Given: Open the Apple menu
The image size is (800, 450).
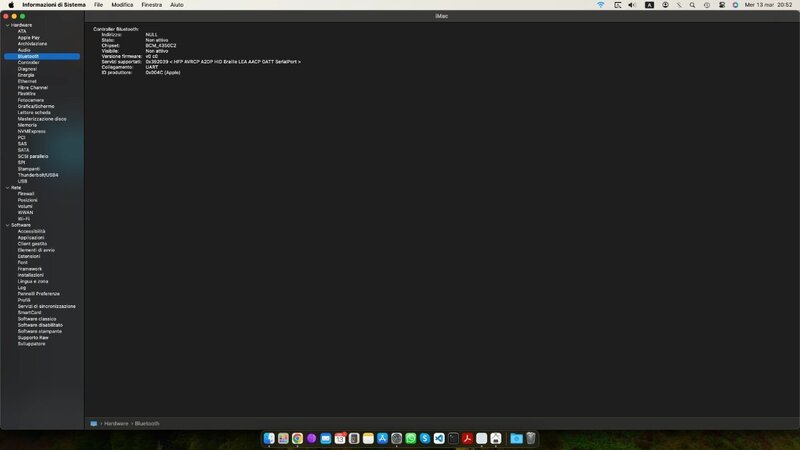Looking at the screenshot, I should tap(11, 5).
